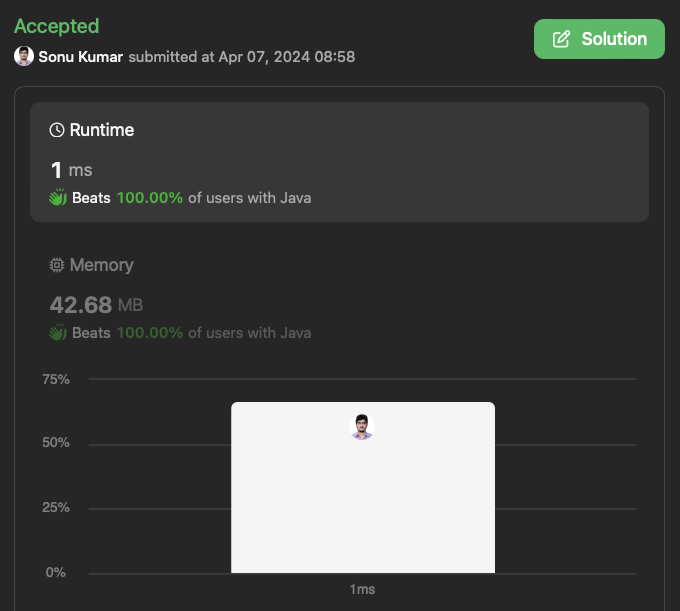680x611 pixels.
Task: Click the 1 ms runtime value
Action: coord(71,169)
